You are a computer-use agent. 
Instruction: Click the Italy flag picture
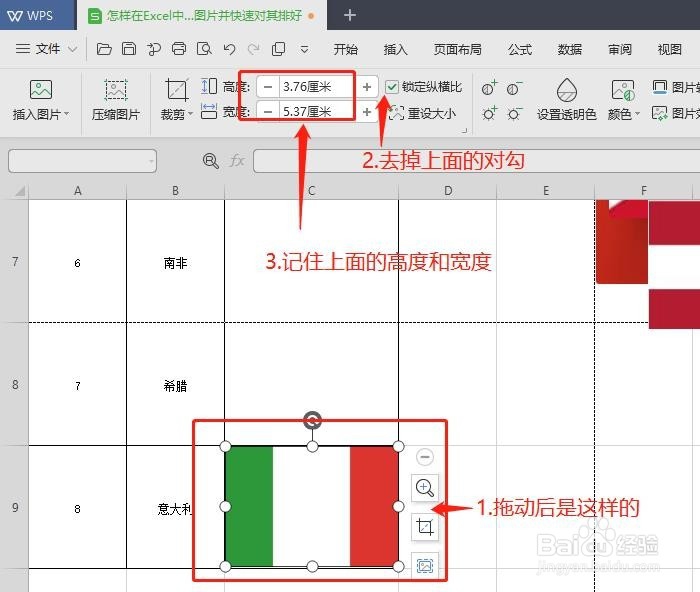coord(312,506)
